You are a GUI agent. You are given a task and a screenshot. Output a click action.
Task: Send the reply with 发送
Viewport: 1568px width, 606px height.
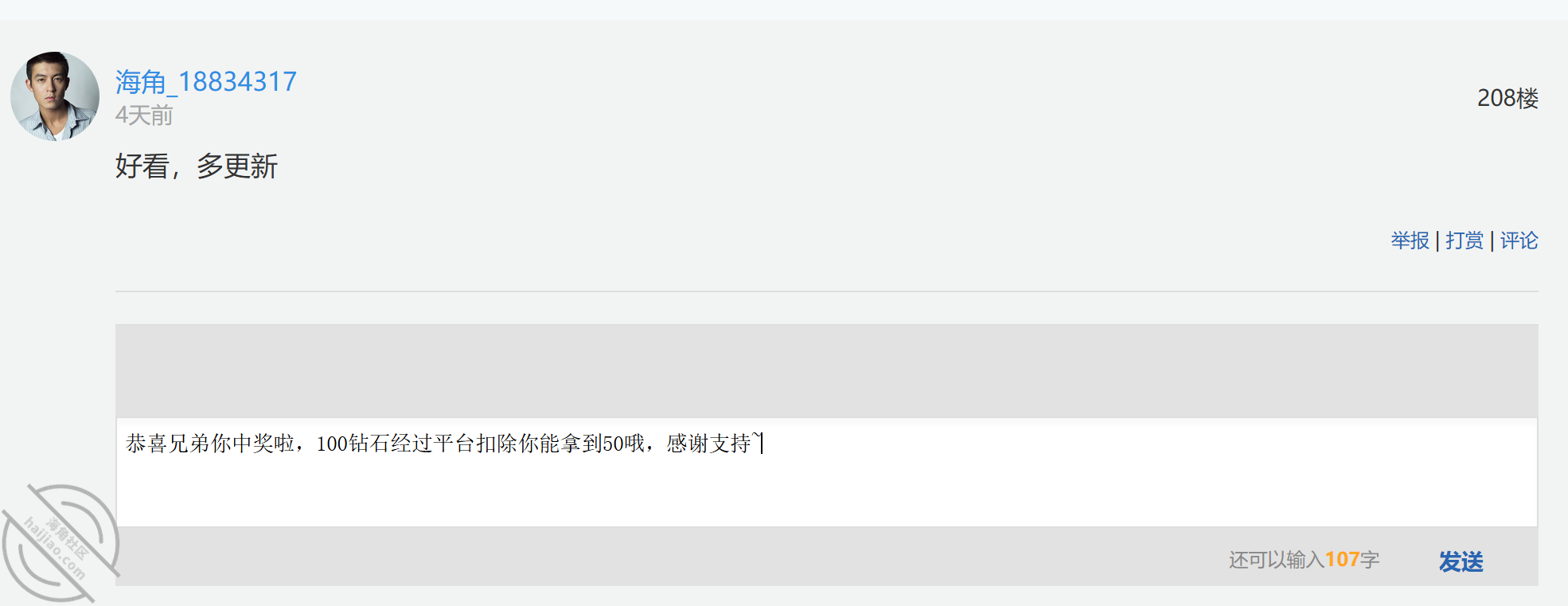[1461, 561]
